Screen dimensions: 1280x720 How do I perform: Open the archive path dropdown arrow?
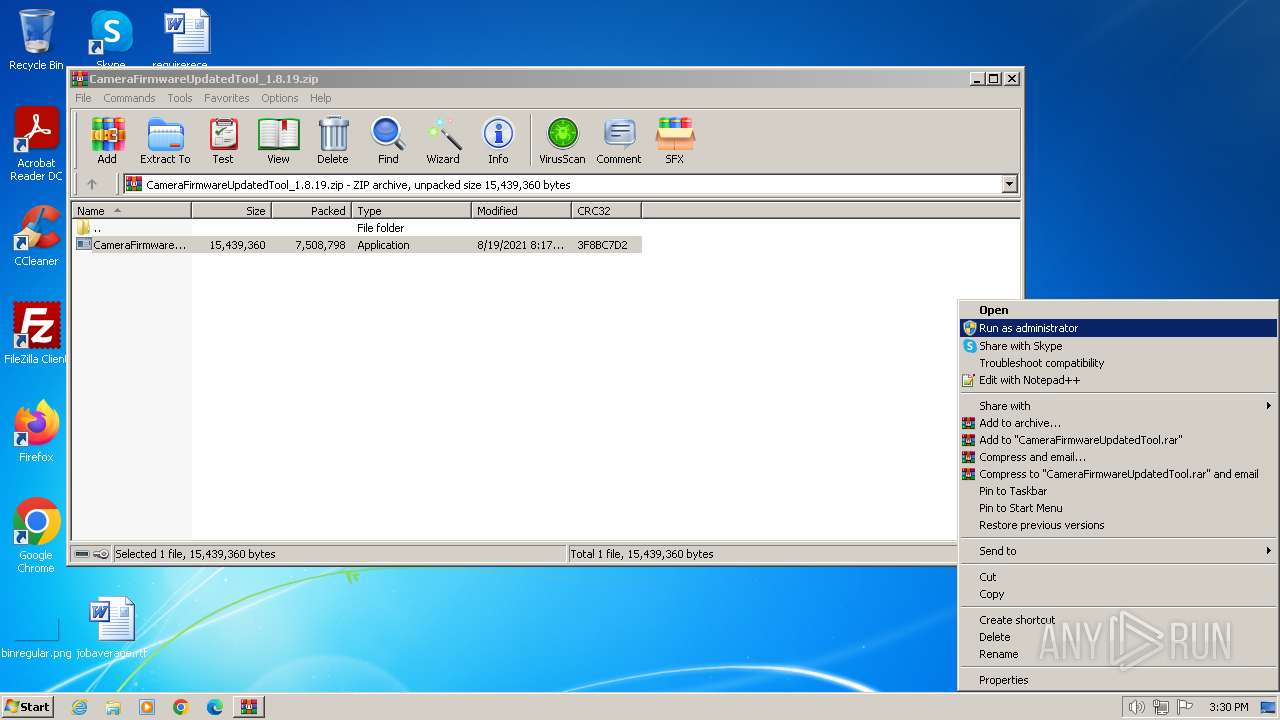click(x=1009, y=184)
